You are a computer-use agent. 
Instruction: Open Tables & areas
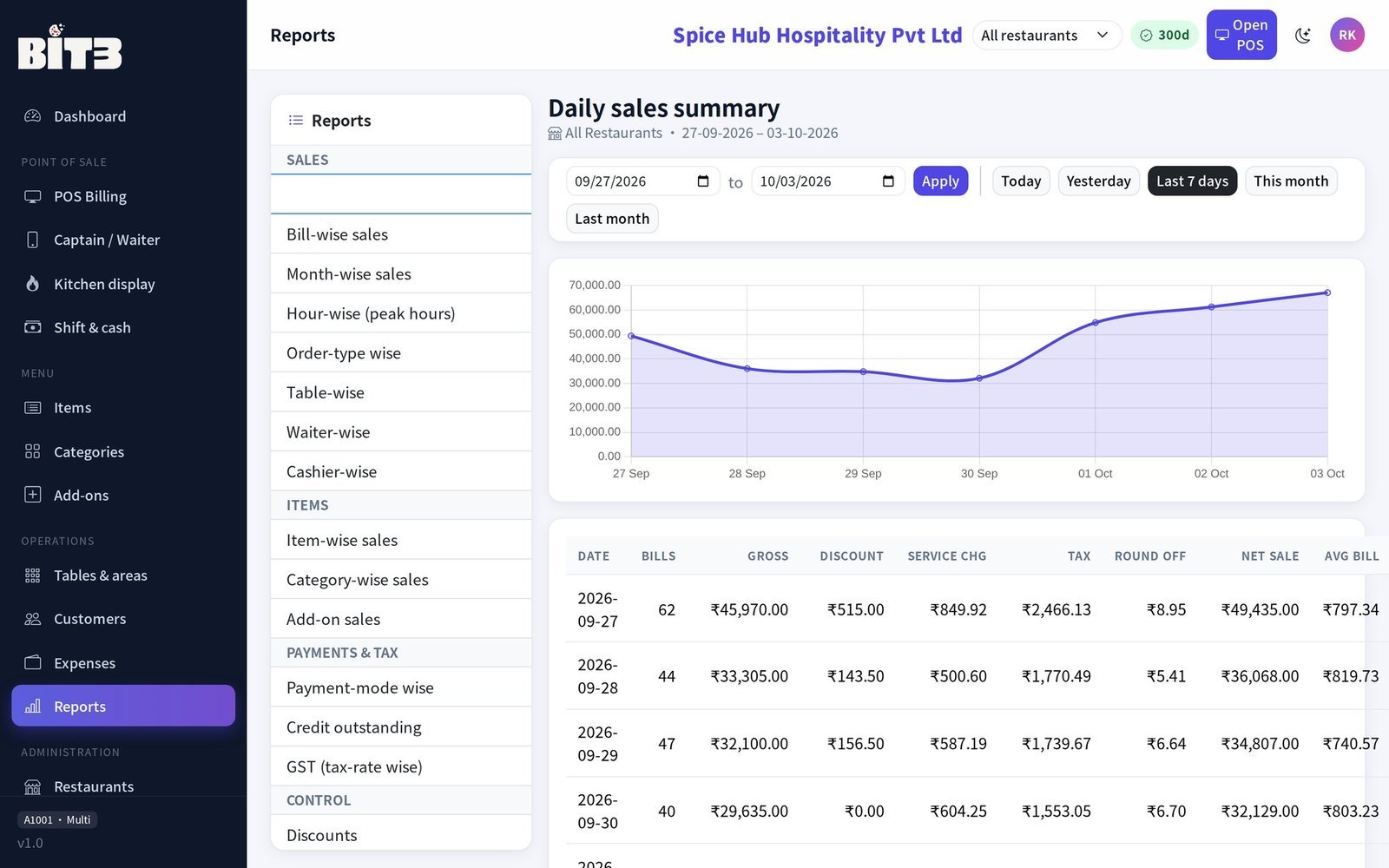click(x=123, y=575)
